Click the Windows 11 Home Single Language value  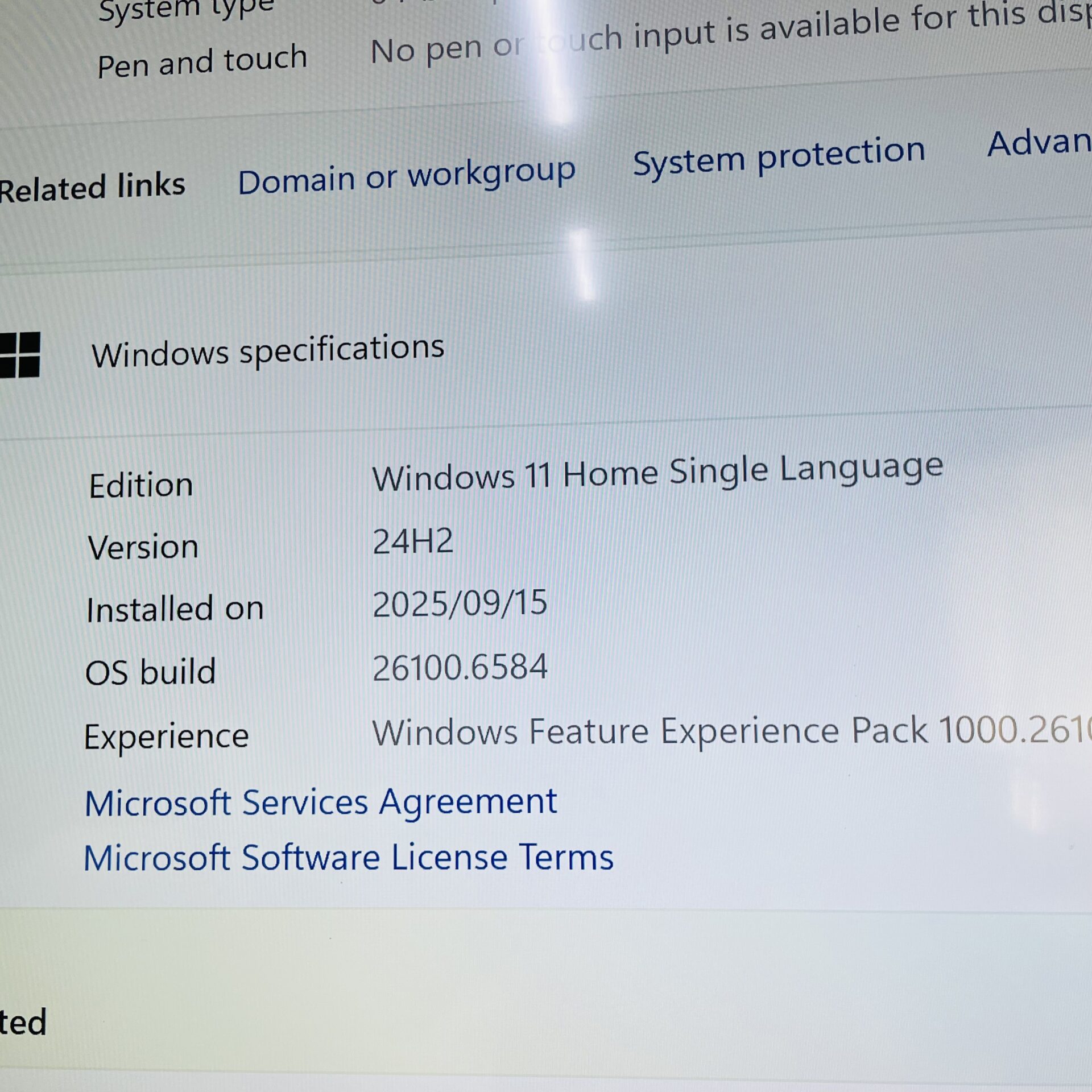coord(657,472)
